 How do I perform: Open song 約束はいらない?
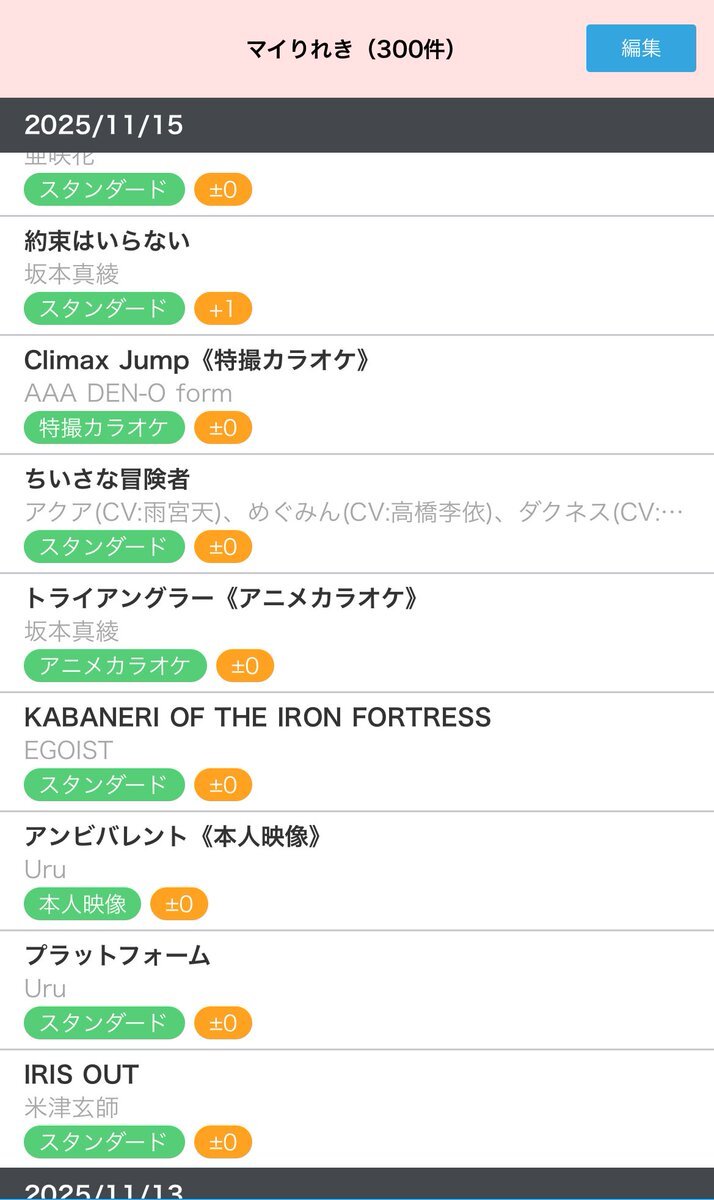click(x=107, y=241)
